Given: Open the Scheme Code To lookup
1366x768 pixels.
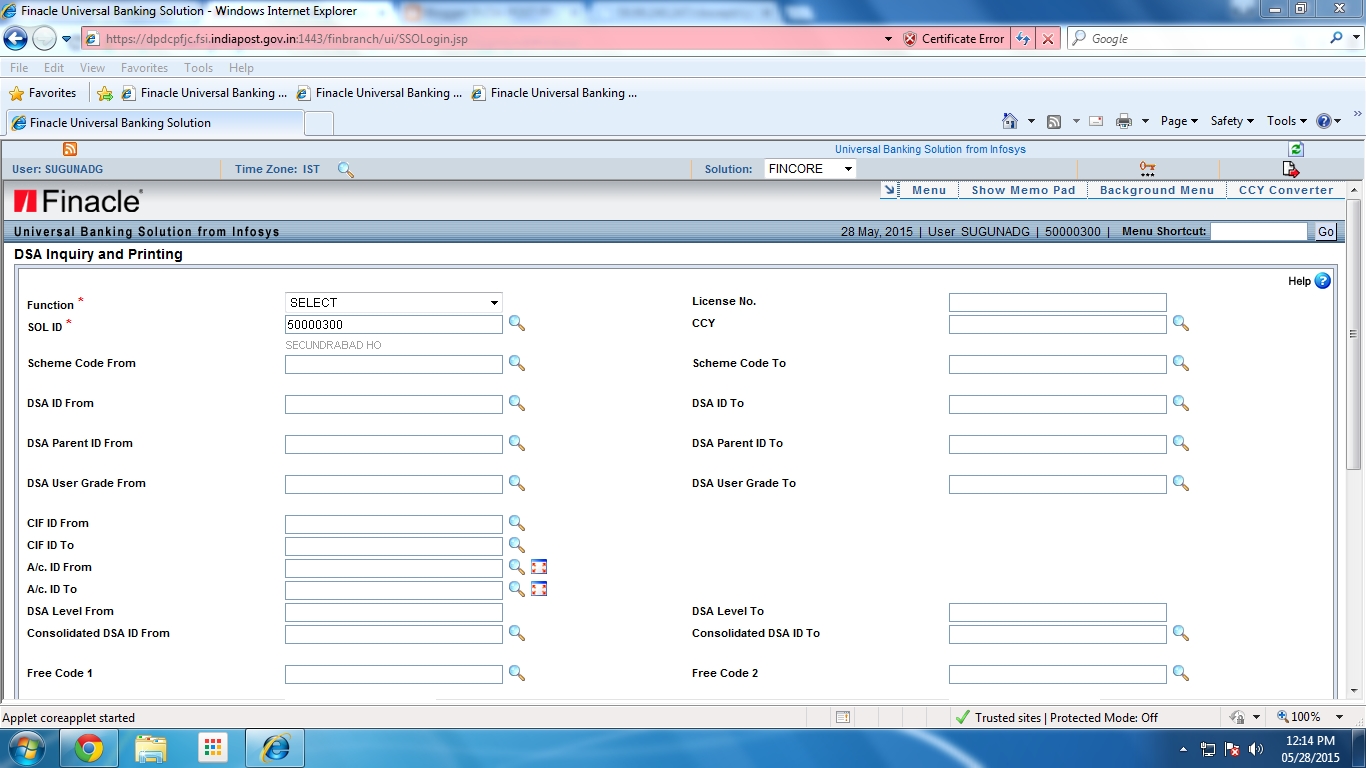Looking at the screenshot, I should point(1181,364).
